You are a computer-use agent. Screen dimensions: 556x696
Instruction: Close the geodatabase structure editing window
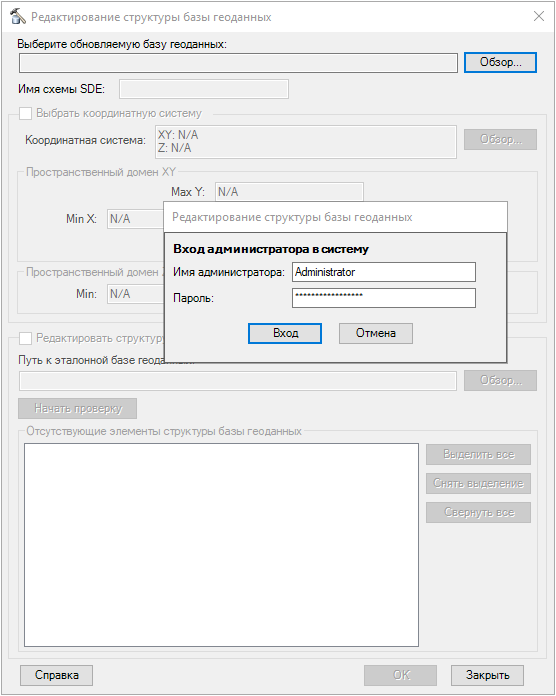(x=539, y=16)
